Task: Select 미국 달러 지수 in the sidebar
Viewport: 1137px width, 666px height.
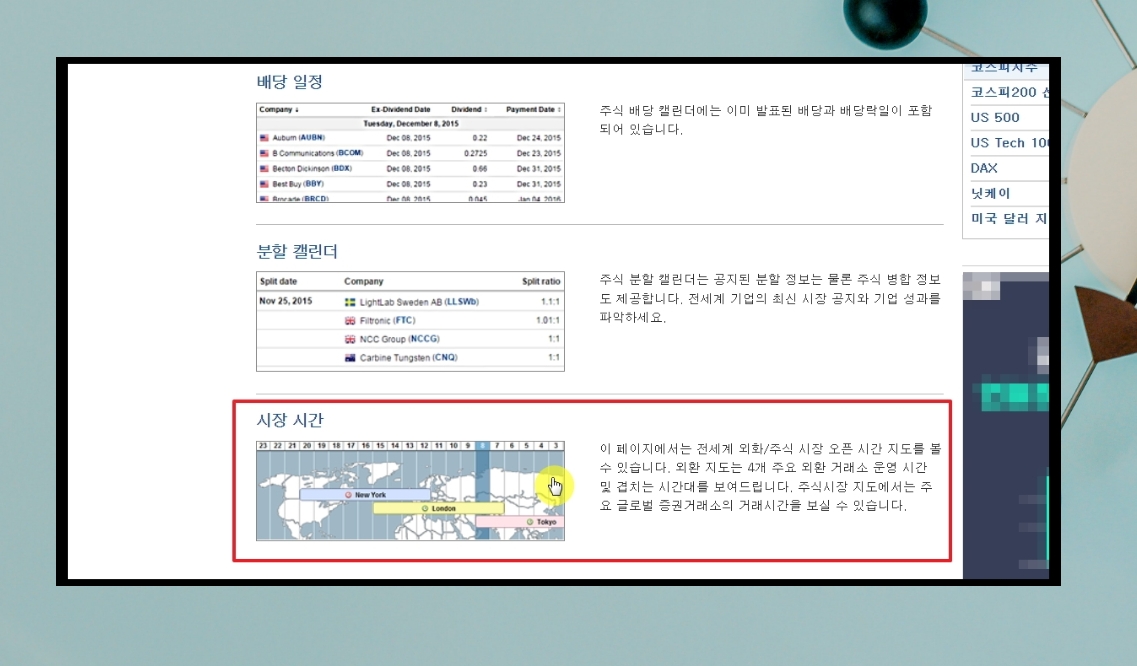Action: (x=1009, y=218)
